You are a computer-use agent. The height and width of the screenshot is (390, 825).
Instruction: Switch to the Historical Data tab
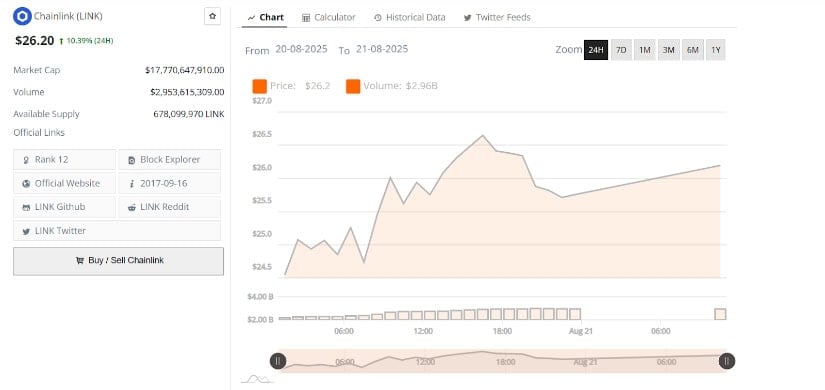[409, 17]
